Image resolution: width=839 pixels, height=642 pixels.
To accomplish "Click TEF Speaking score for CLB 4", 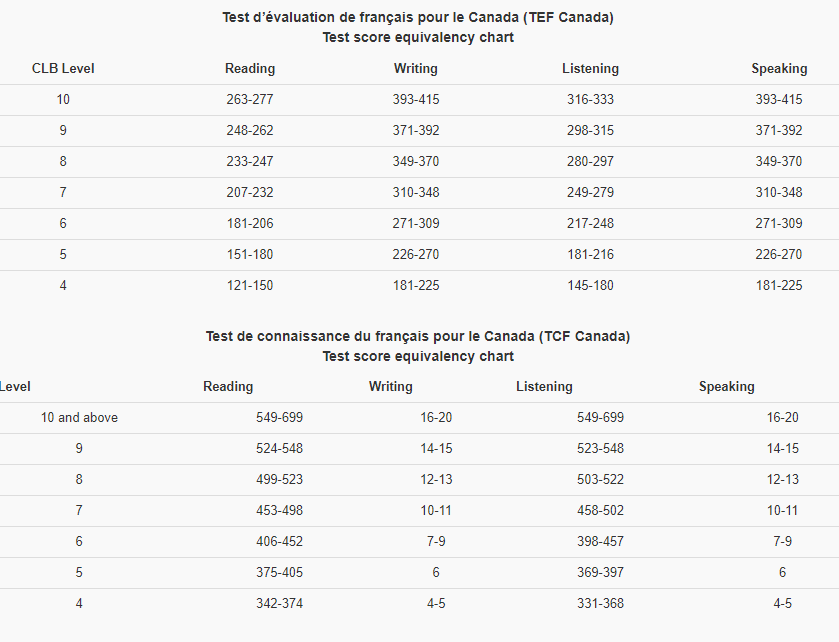I will click(x=779, y=286).
